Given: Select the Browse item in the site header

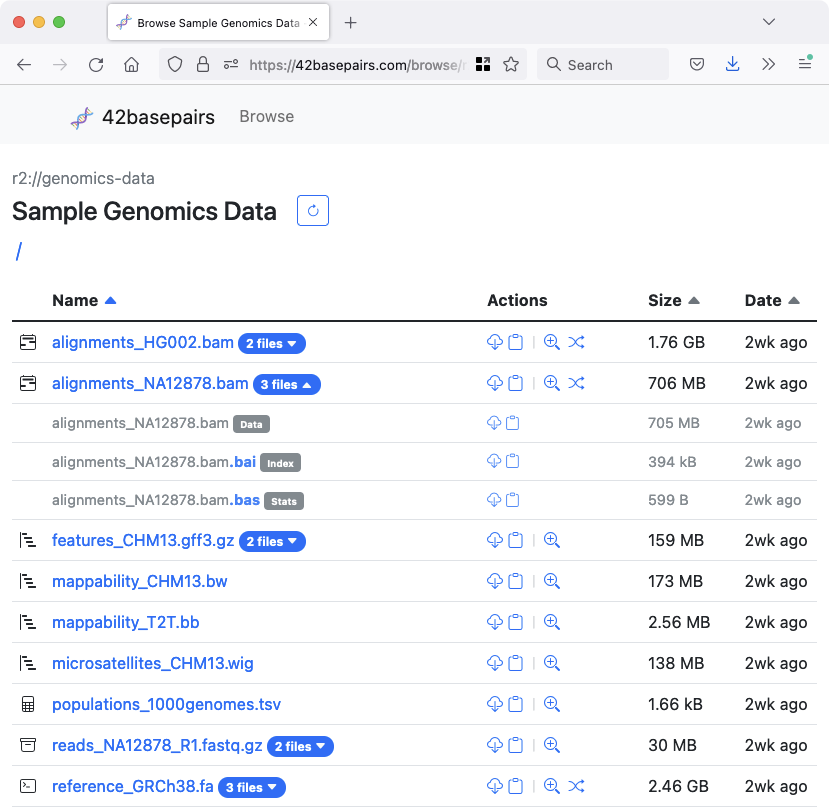Looking at the screenshot, I should (x=266, y=116).
